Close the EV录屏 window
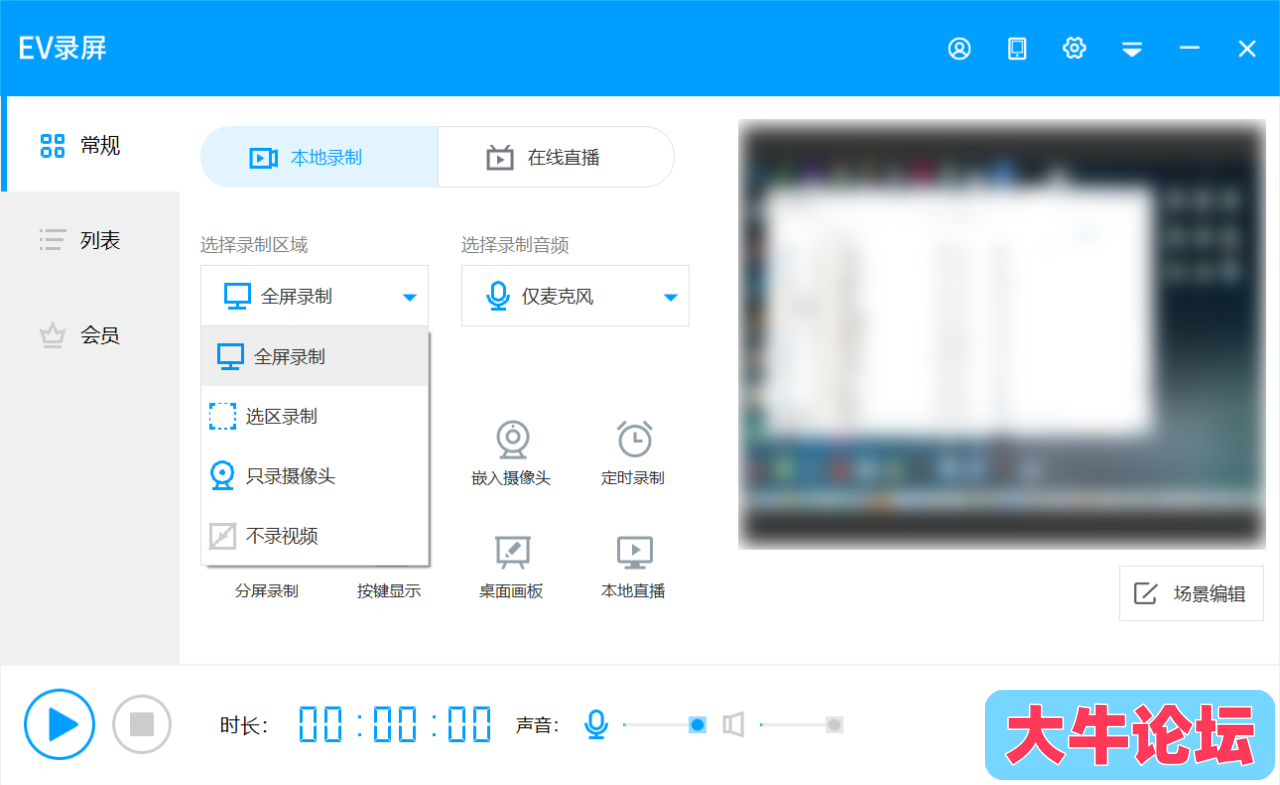1280x785 pixels. 1247,48
